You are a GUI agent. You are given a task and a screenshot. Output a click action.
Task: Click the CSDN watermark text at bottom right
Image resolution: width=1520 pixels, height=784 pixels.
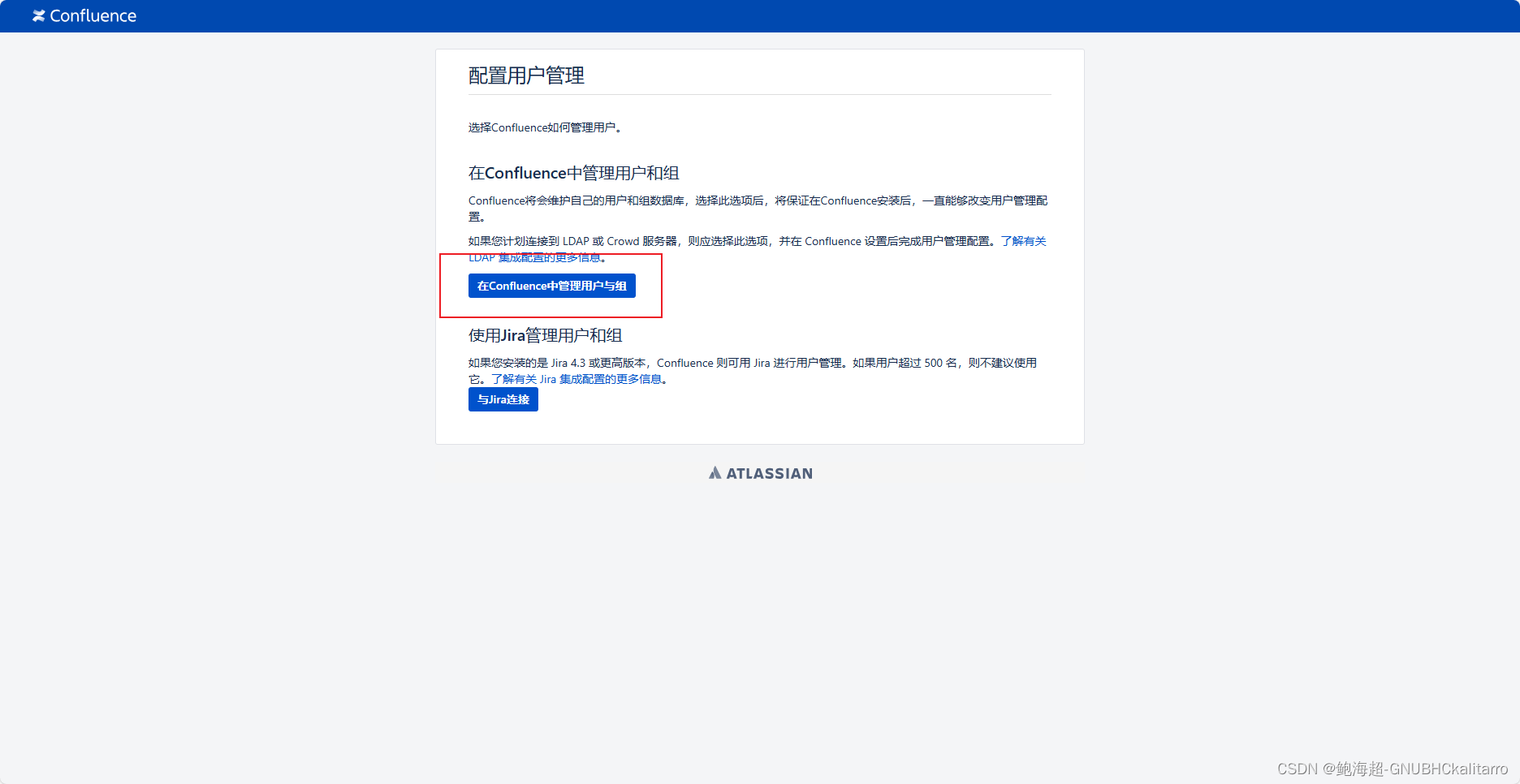pyautogui.click(x=1392, y=769)
